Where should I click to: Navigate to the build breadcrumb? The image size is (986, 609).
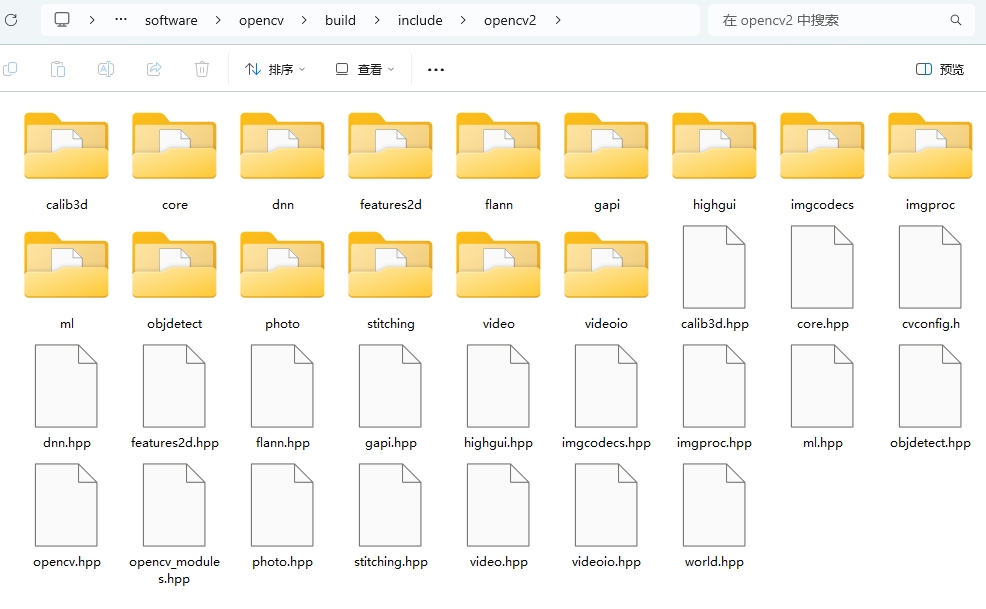click(x=340, y=20)
